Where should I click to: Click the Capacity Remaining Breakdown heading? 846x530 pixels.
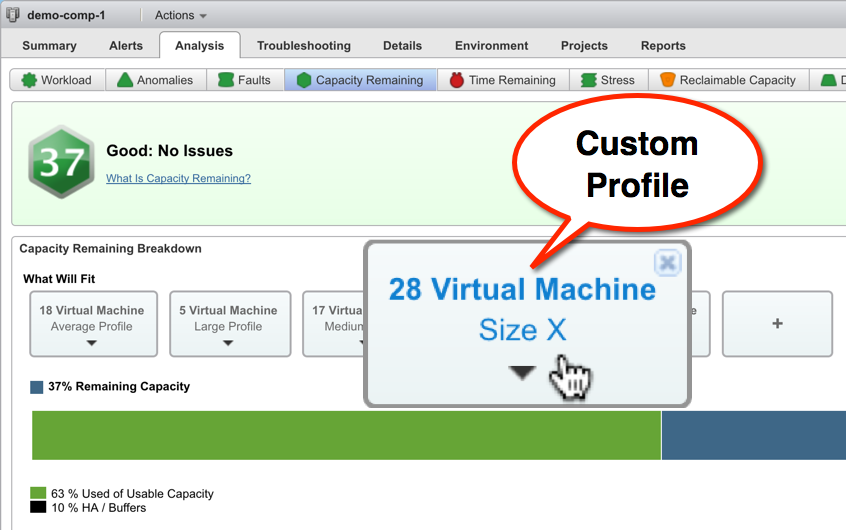pyautogui.click(x=111, y=248)
